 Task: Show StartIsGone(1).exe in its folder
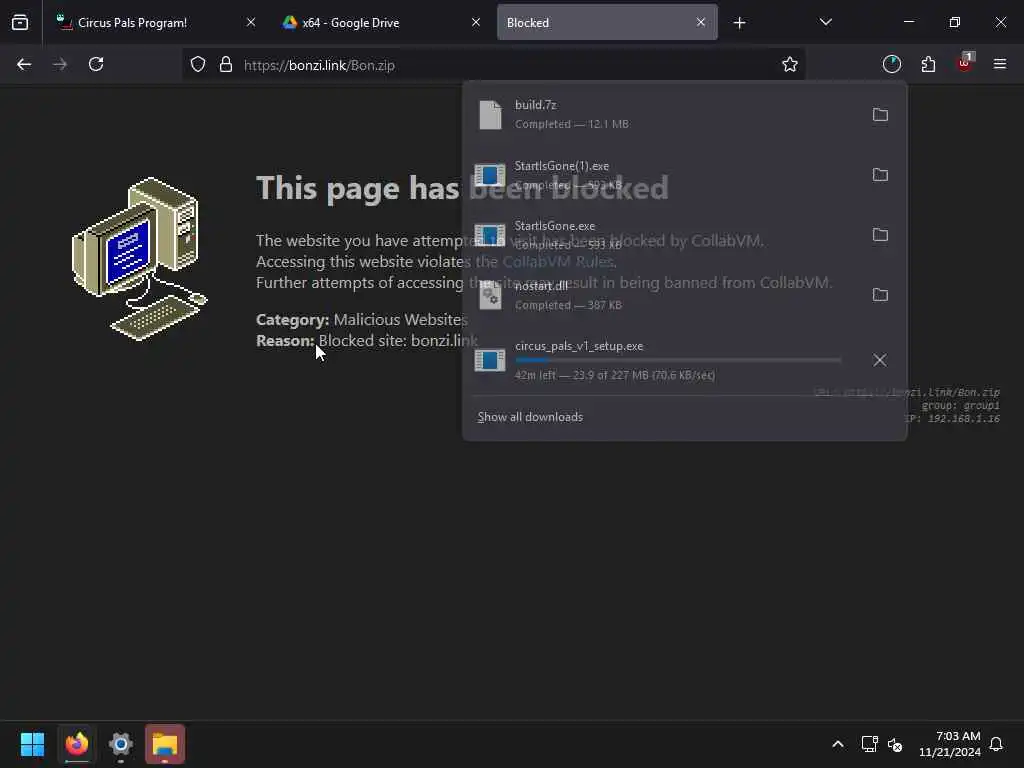click(880, 175)
